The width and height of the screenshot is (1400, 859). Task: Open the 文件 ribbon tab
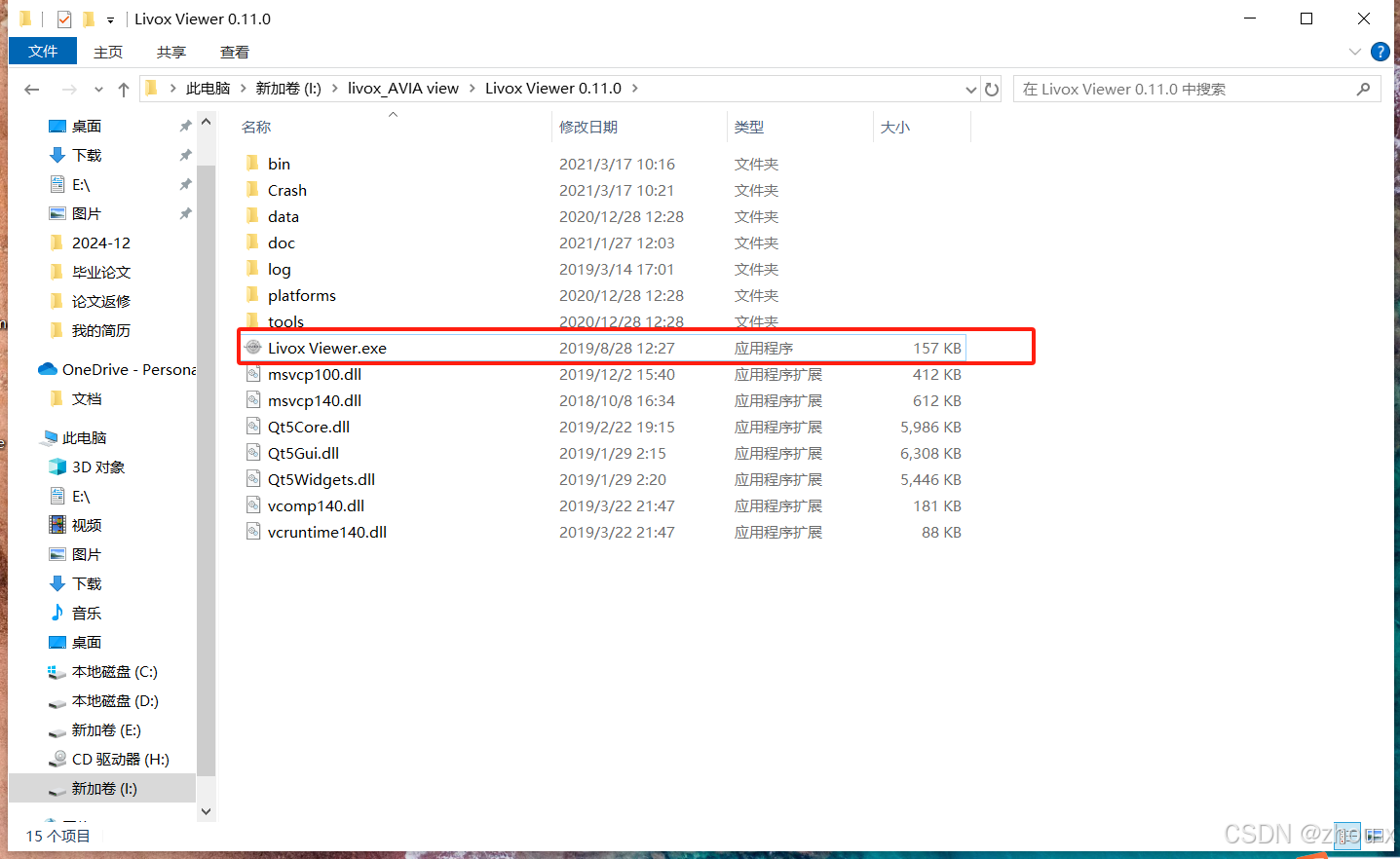[43, 52]
